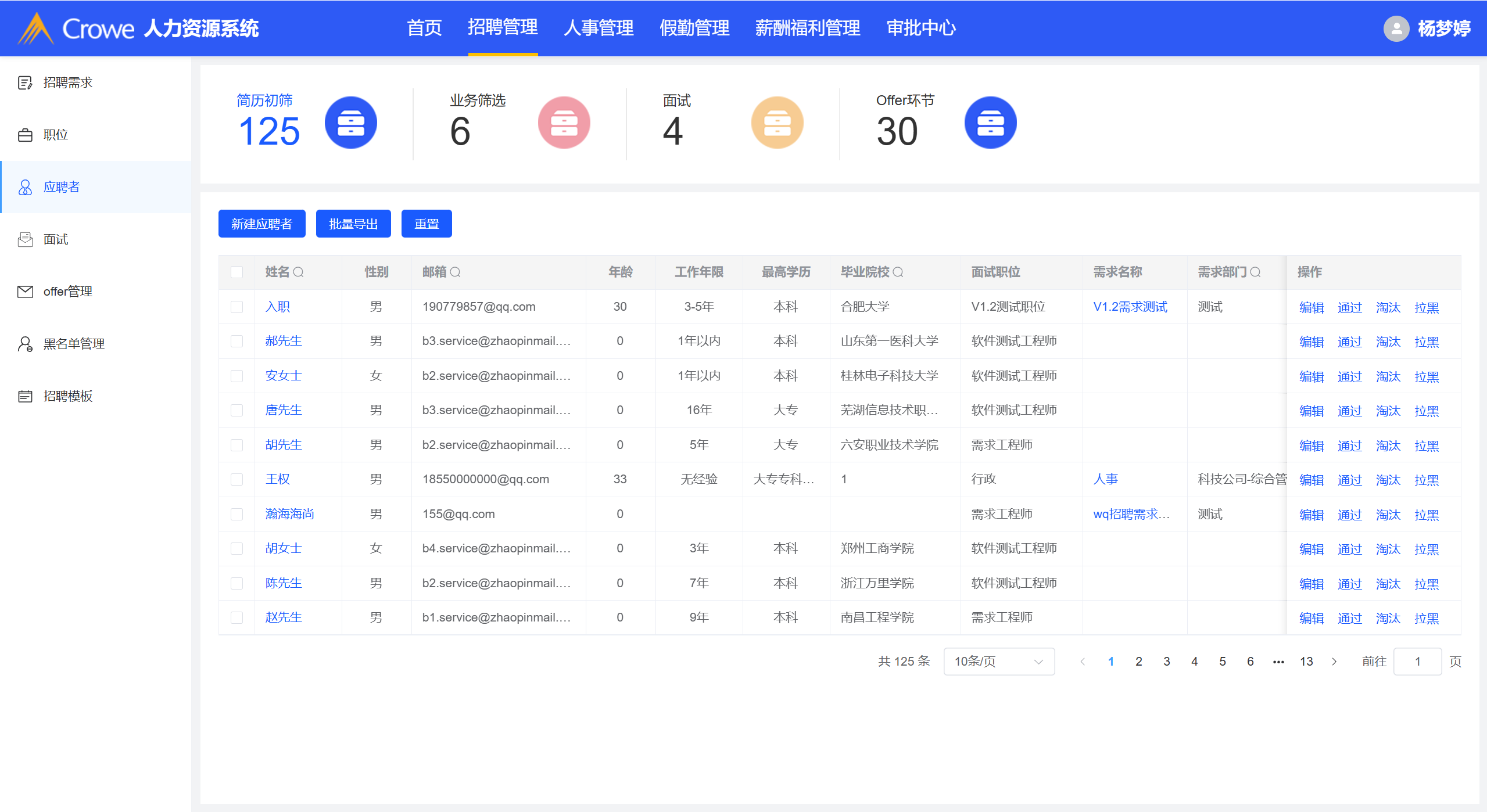The width and height of the screenshot is (1487, 812).
Task: Toggle the select-all checkbox in table header
Action: [x=237, y=272]
